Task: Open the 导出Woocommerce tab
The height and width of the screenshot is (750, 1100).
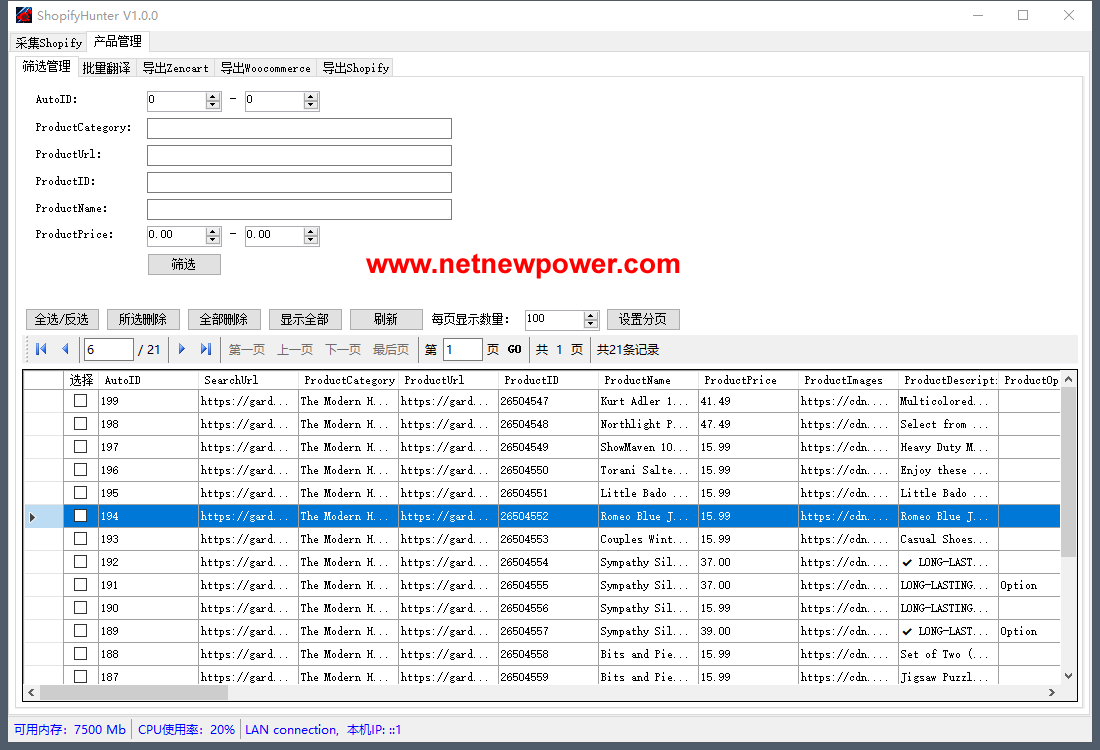Action: click(x=265, y=68)
